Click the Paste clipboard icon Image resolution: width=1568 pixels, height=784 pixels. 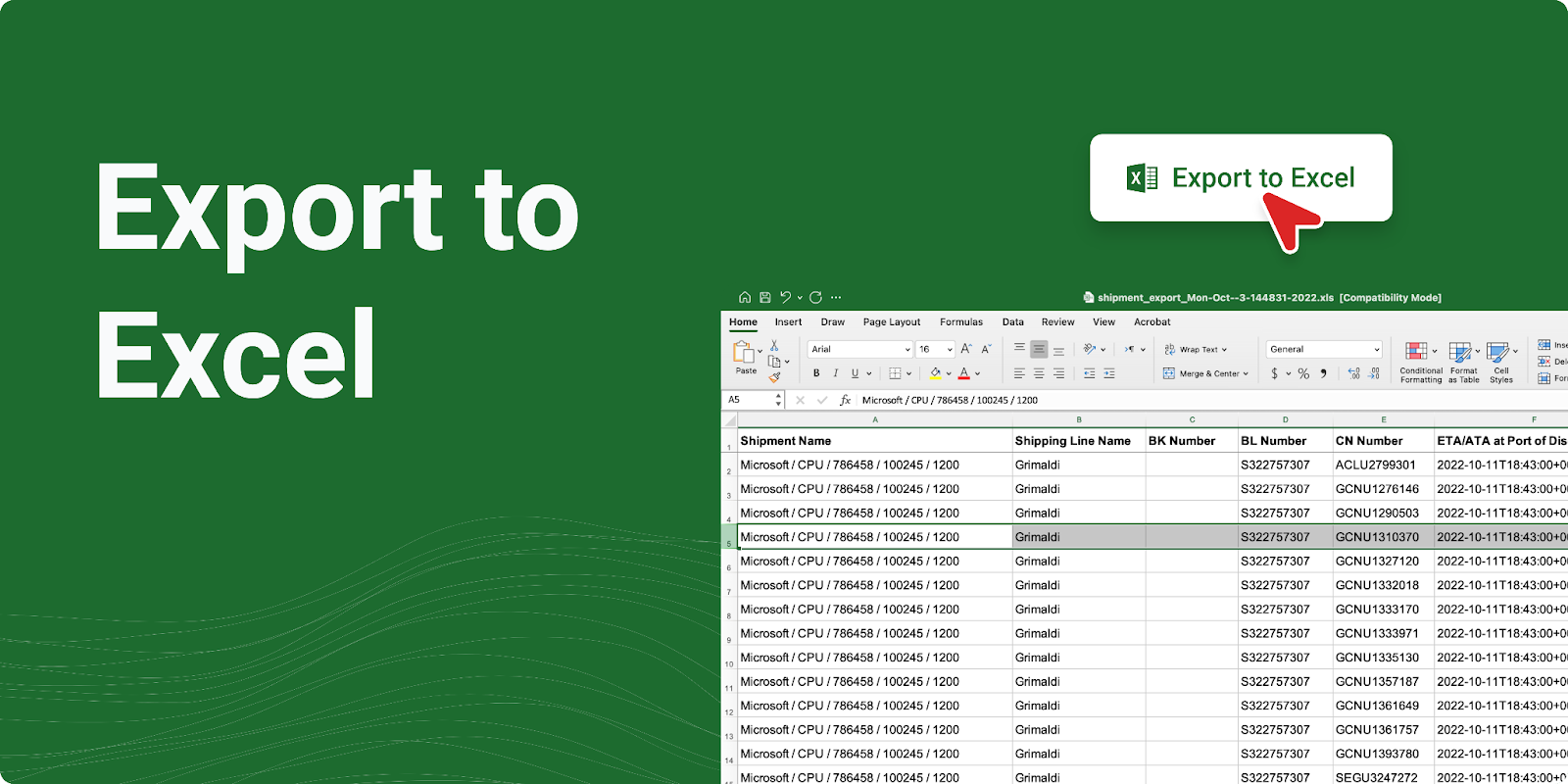coord(744,353)
